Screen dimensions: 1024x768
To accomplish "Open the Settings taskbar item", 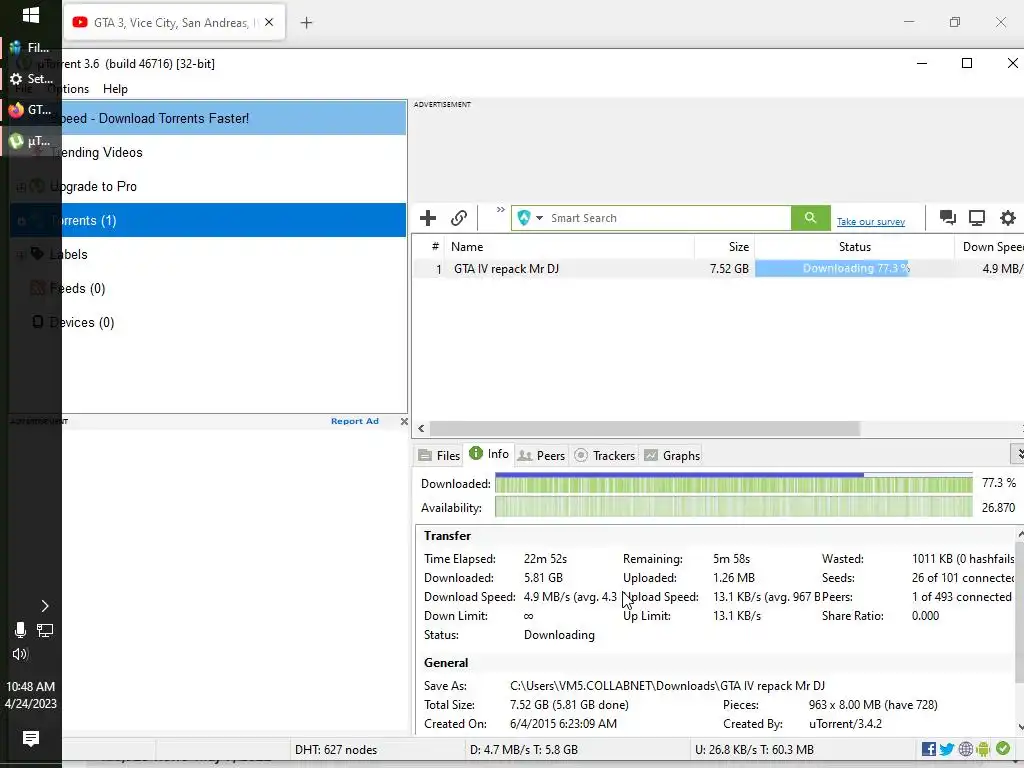I will (31, 79).
